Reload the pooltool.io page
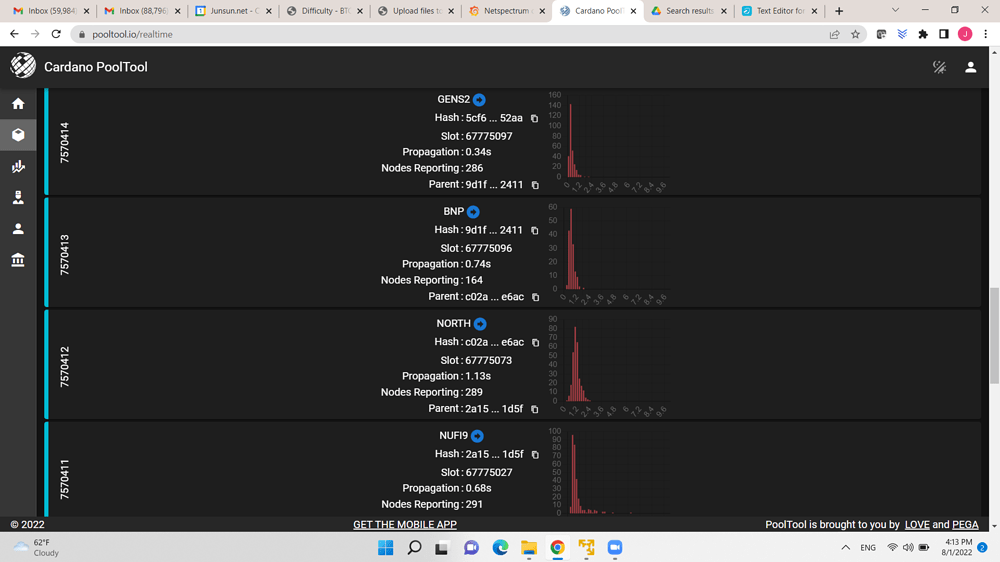 pos(56,34)
